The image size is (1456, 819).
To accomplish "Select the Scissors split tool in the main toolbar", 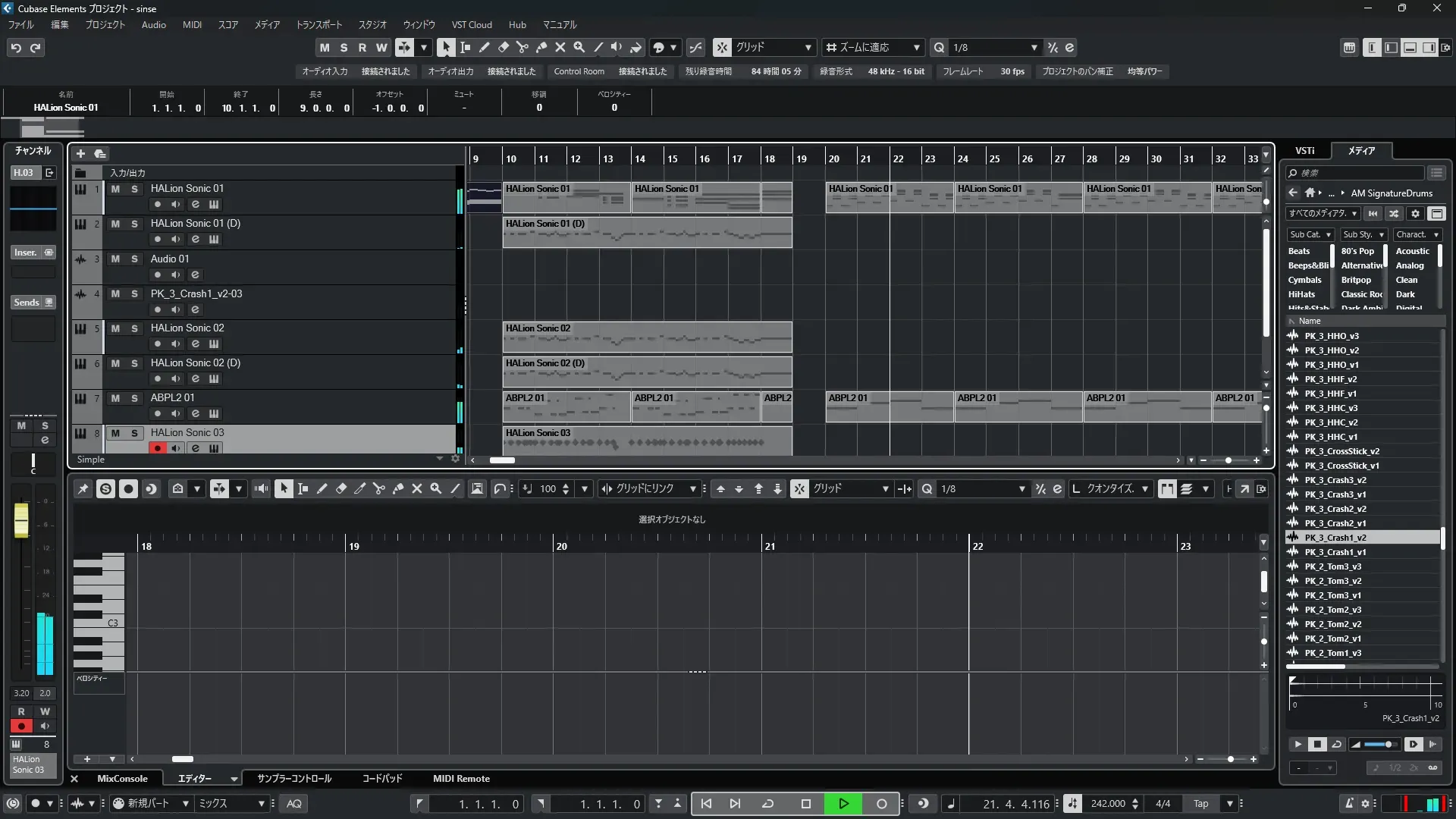I will [x=522, y=47].
